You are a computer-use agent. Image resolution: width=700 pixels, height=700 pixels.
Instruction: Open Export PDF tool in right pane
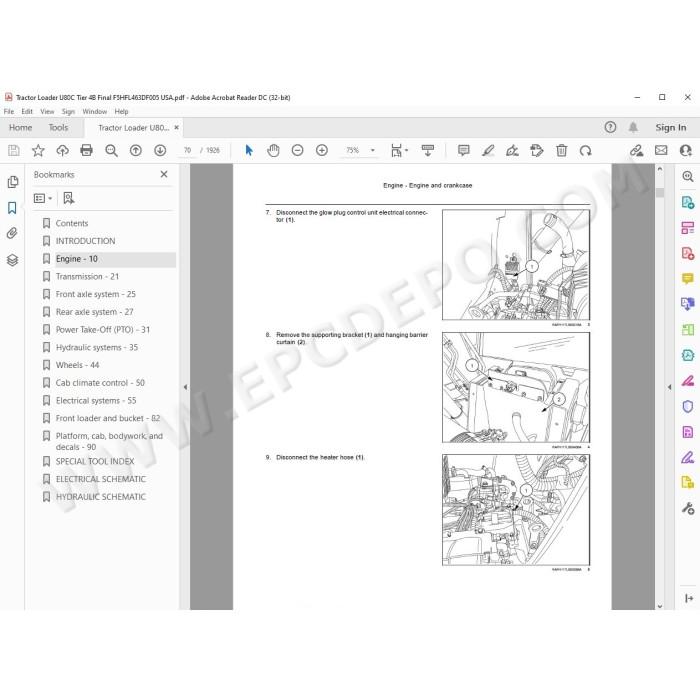688,202
